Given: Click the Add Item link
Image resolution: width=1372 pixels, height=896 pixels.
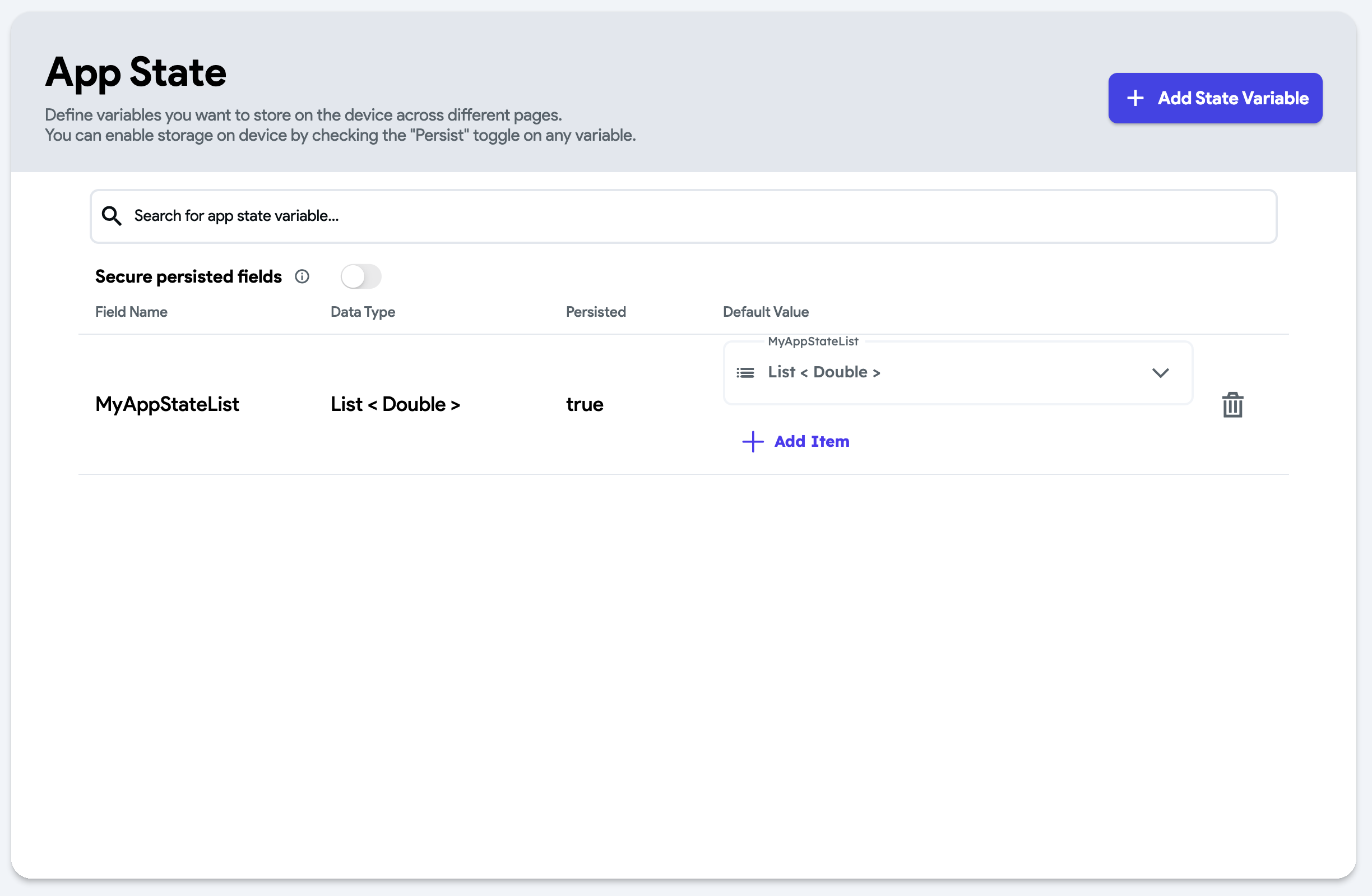Looking at the screenshot, I should tap(811, 442).
